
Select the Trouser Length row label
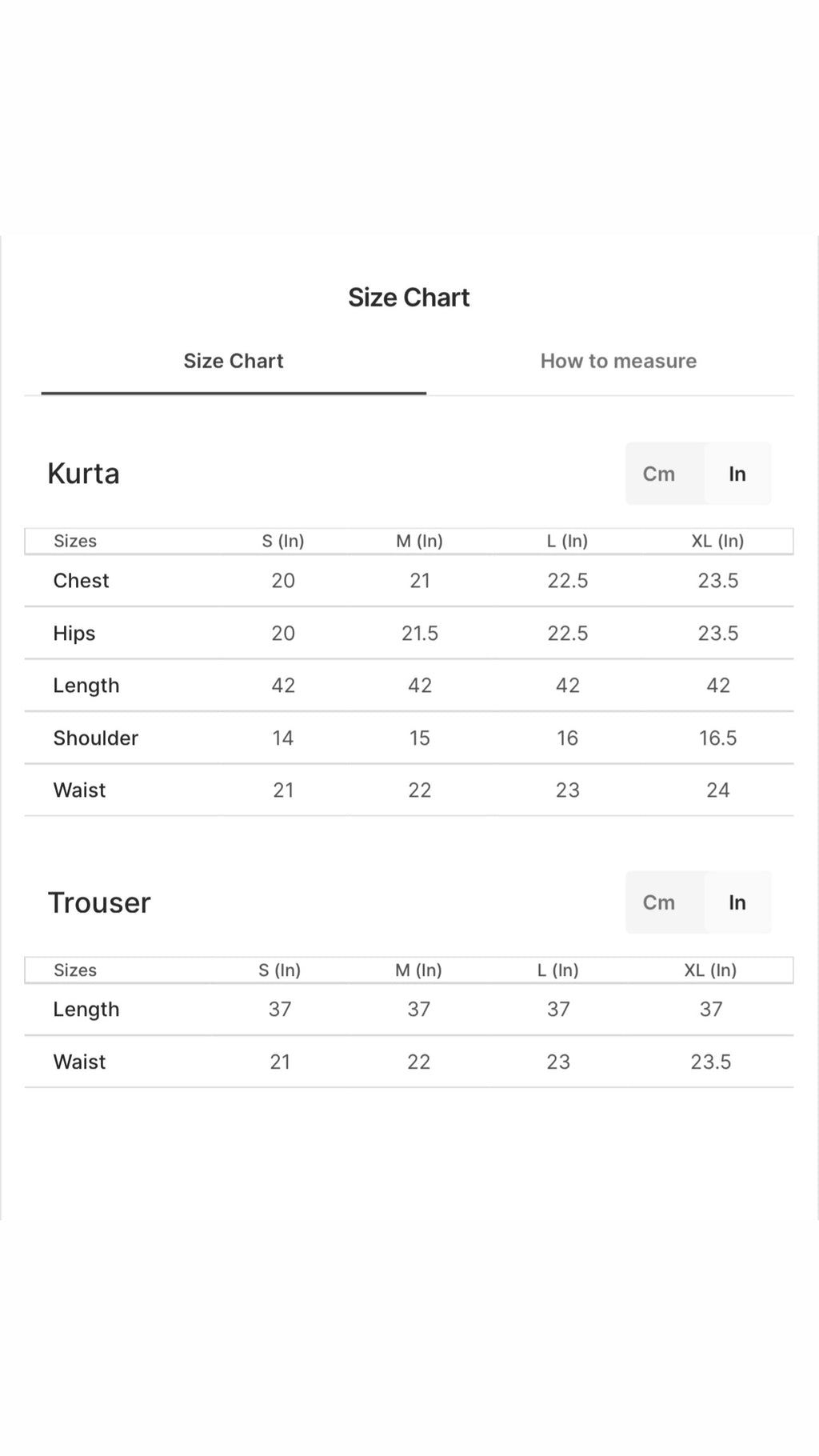coord(86,1010)
